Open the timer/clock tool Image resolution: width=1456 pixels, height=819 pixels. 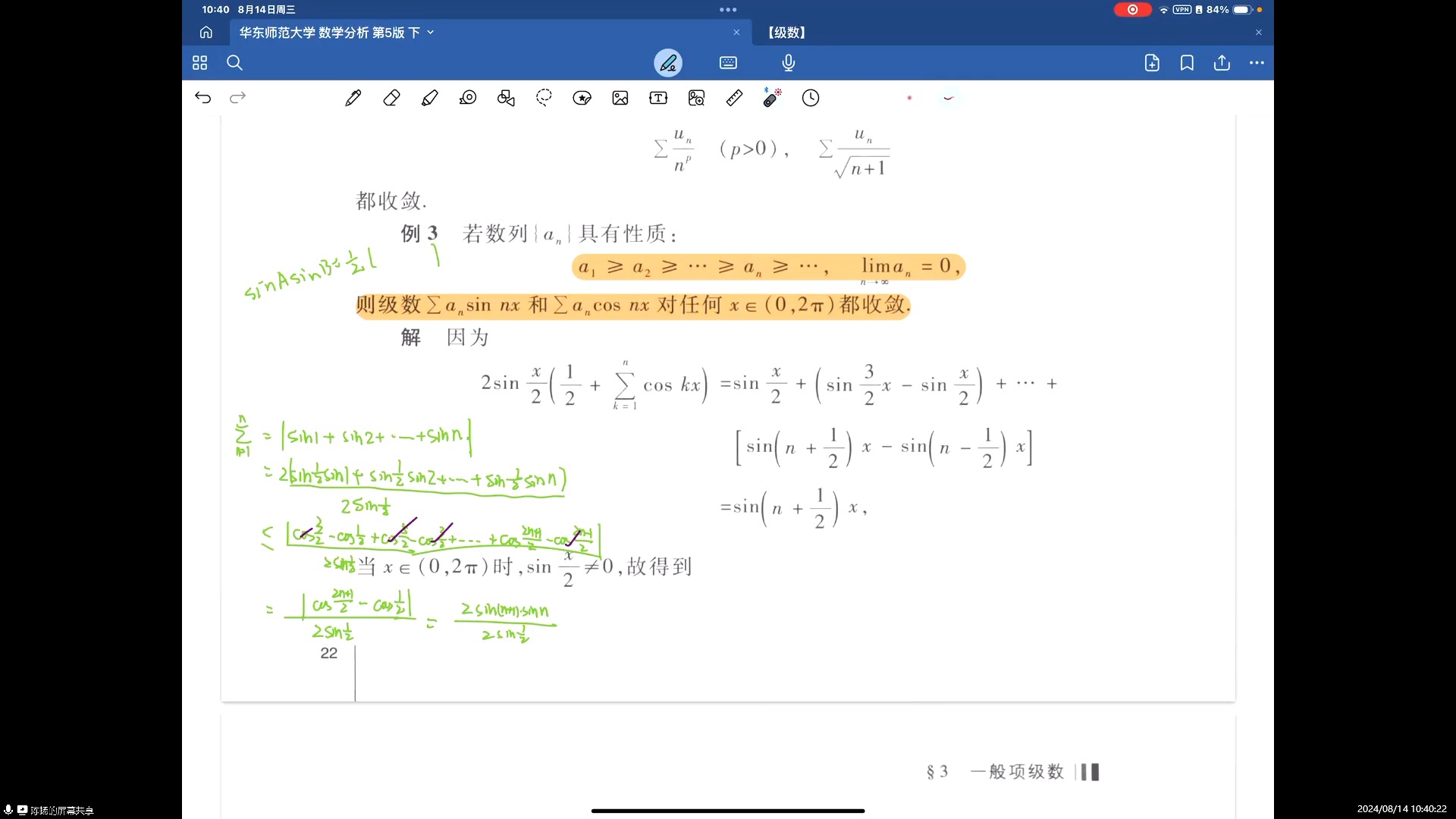click(810, 97)
